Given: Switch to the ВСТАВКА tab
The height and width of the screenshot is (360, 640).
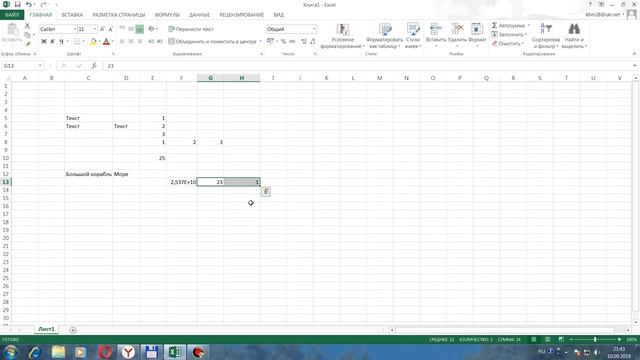Looking at the screenshot, I should (x=72, y=15).
